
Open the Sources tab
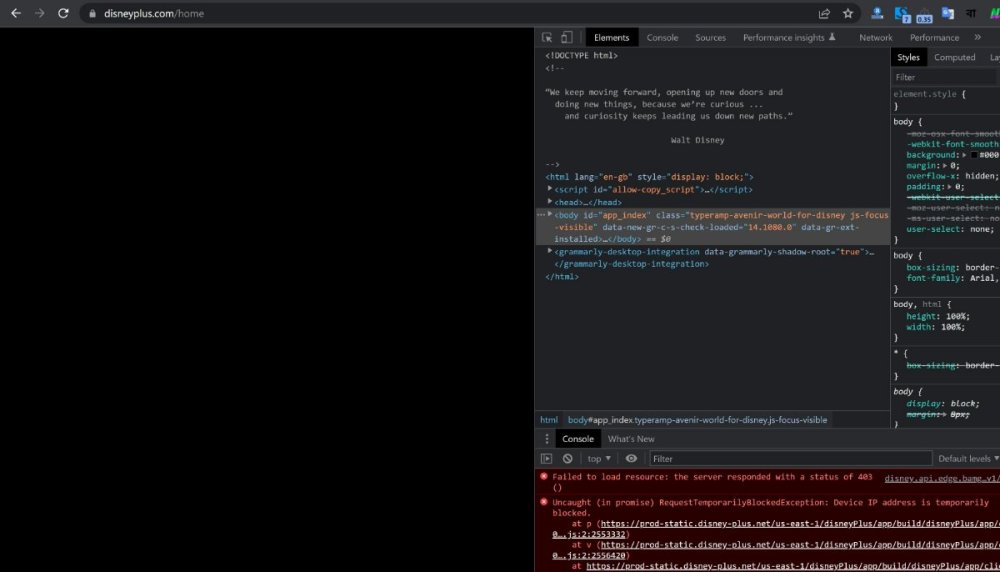pyautogui.click(x=710, y=38)
